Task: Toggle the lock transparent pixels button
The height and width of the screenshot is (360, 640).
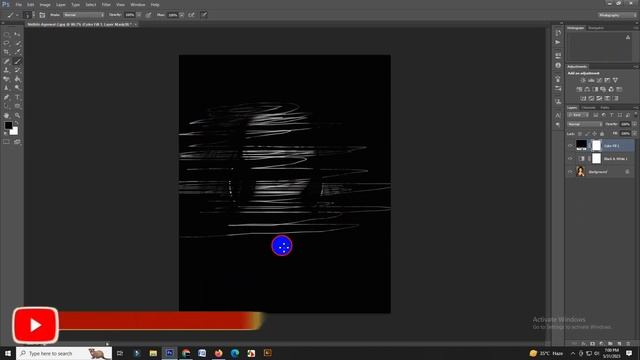Action: 580,133
